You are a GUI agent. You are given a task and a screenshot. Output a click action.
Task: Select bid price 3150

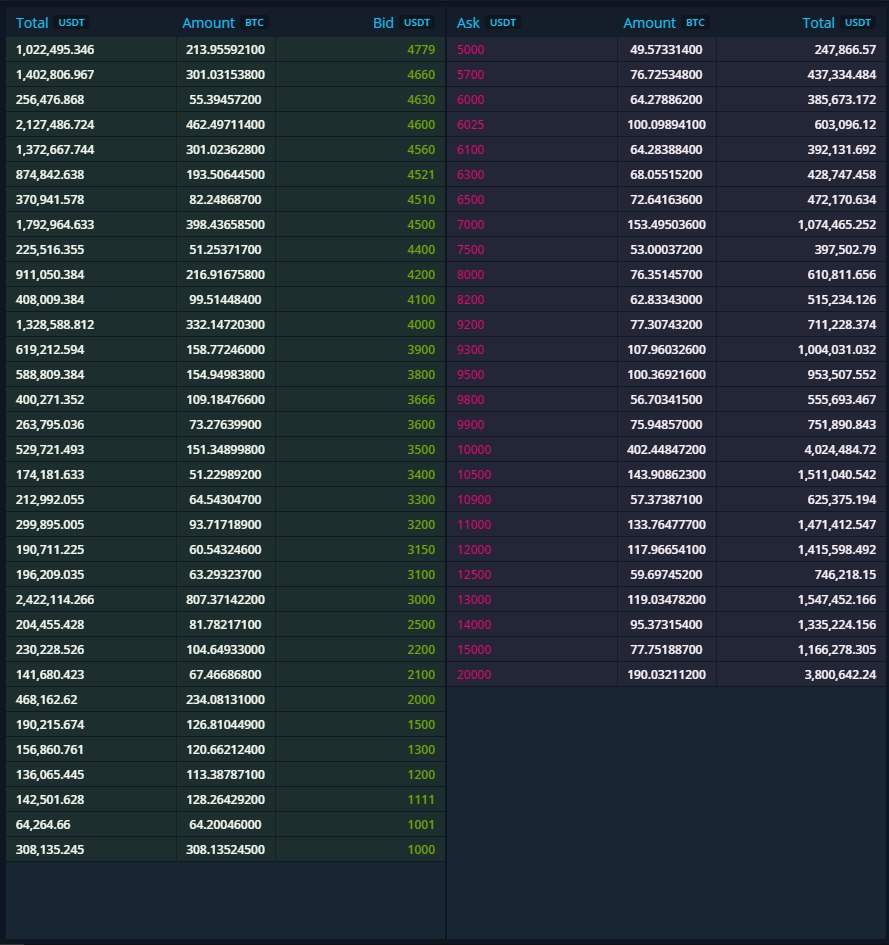(421, 550)
